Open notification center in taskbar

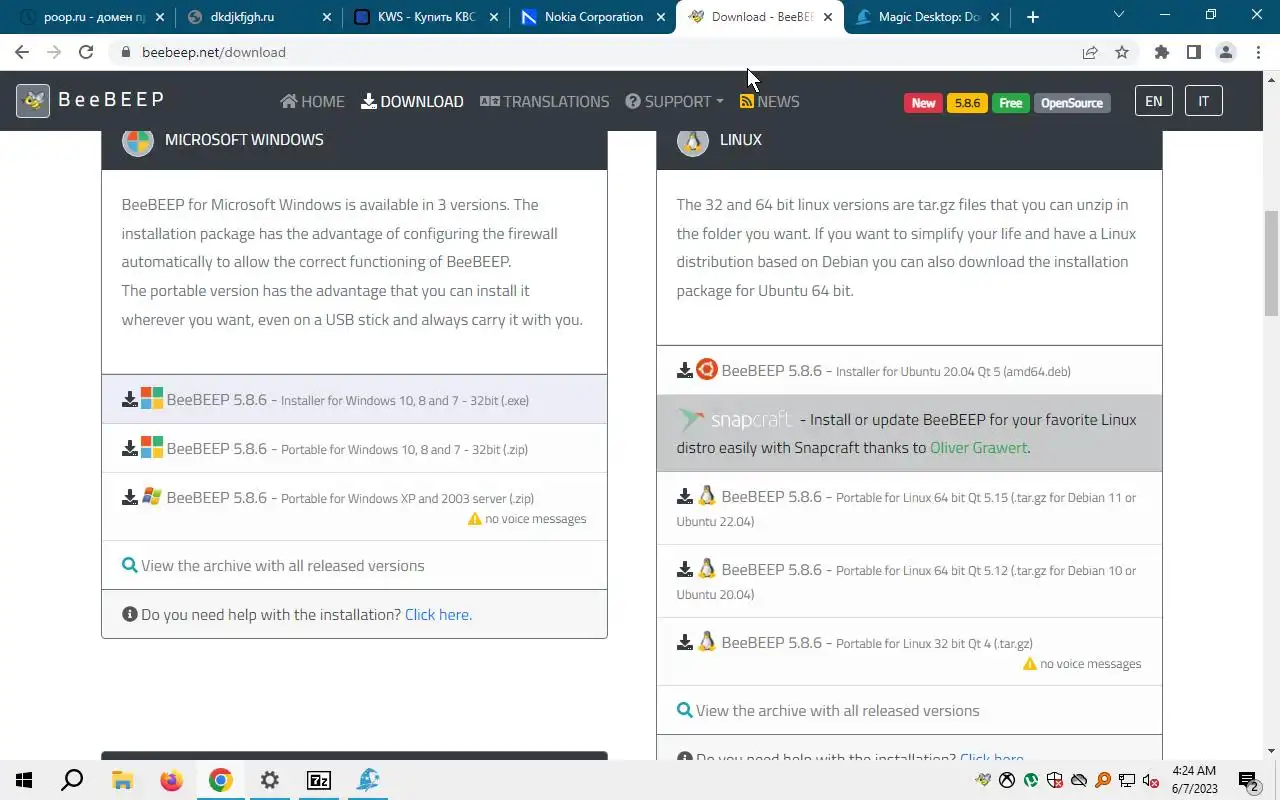(1249, 780)
